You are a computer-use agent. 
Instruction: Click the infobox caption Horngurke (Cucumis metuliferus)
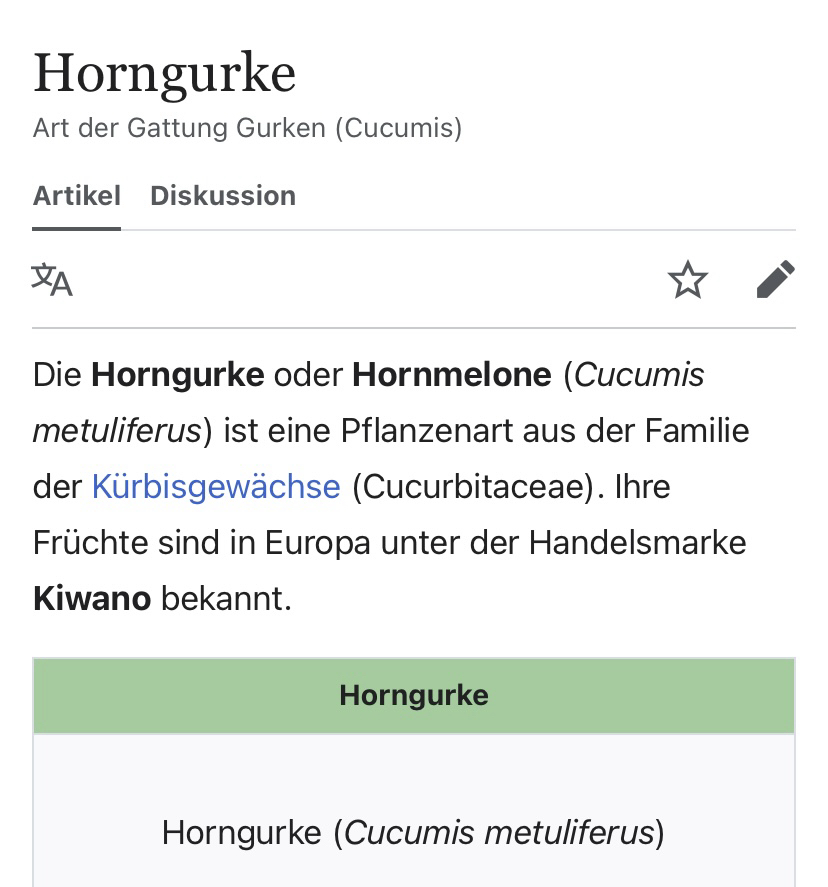pos(413,832)
